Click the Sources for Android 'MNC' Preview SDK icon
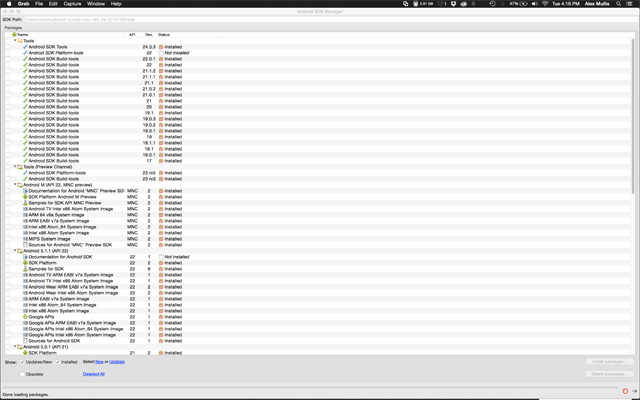640x400 pixels. [x=25, y=245]
